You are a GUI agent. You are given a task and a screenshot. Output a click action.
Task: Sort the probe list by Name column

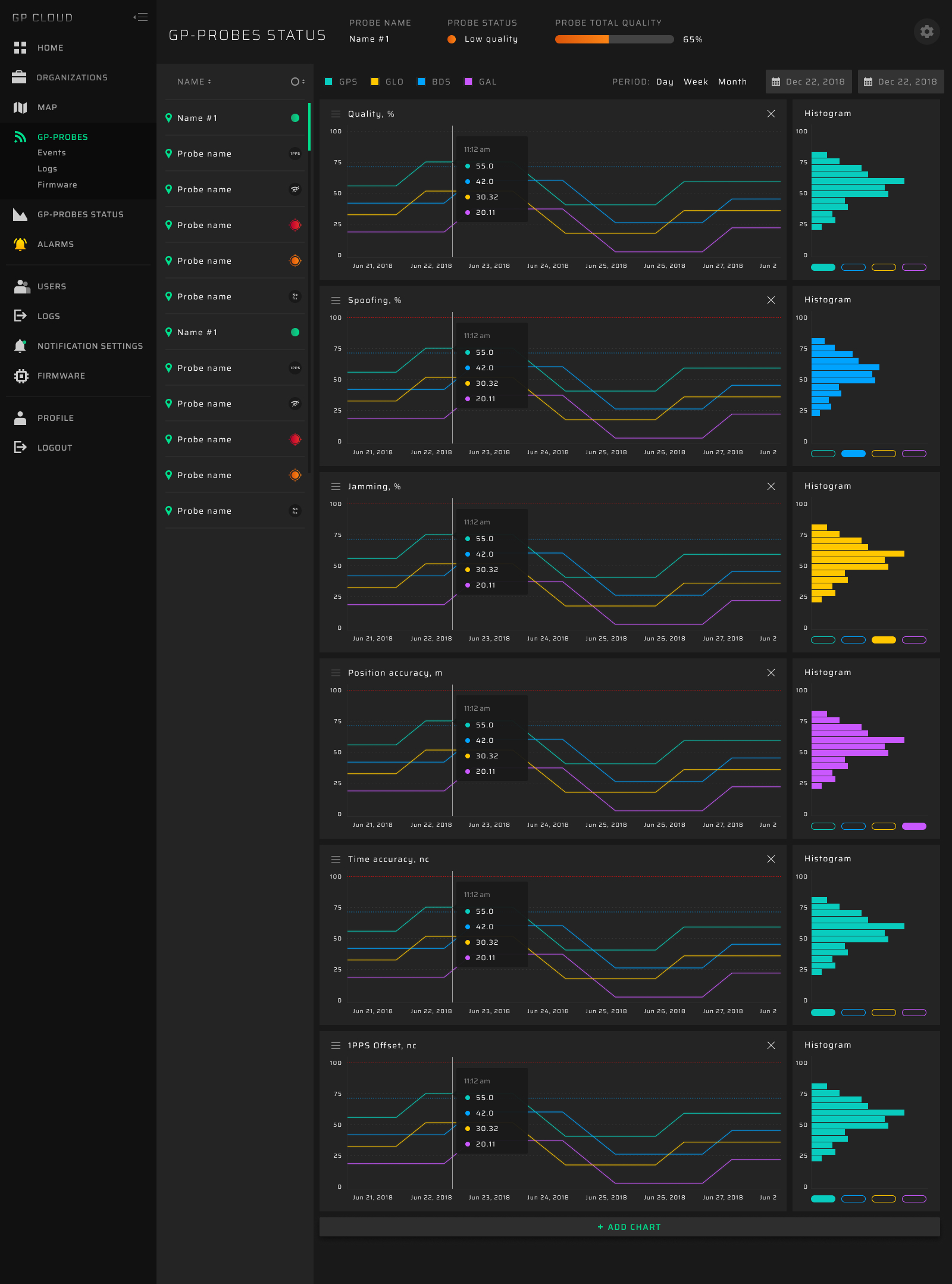point(194,82)
